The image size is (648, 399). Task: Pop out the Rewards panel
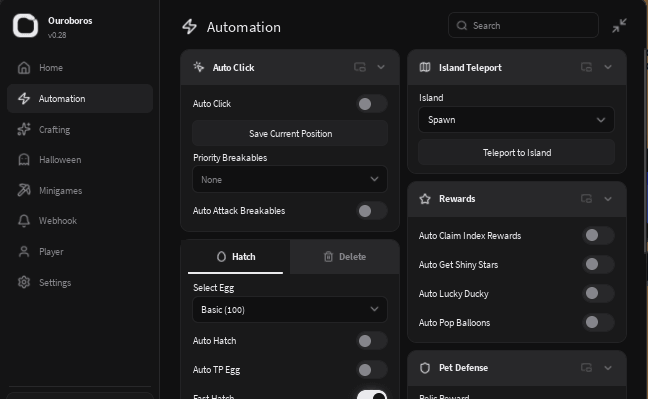[586, 199]
